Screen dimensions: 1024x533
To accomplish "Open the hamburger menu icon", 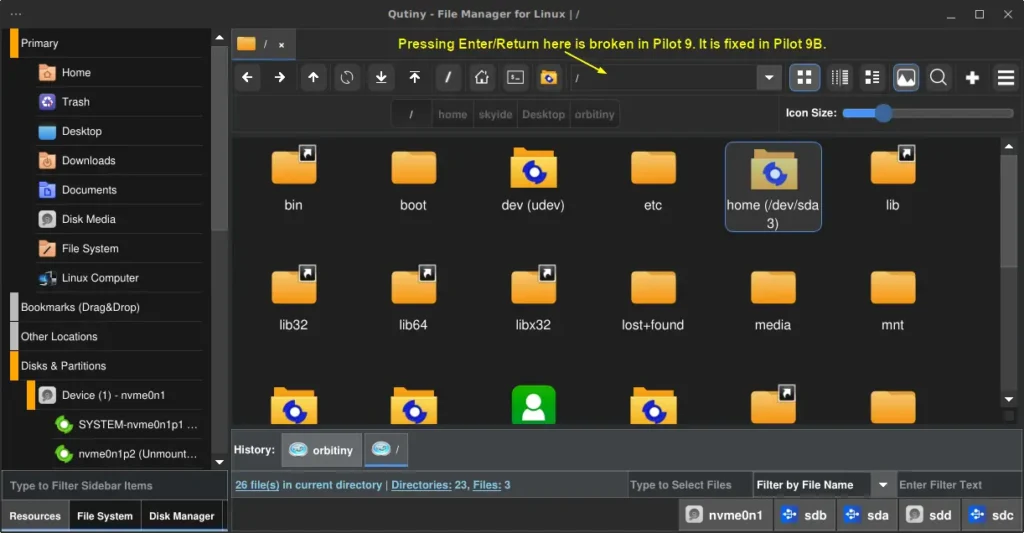I will 1005,78.
